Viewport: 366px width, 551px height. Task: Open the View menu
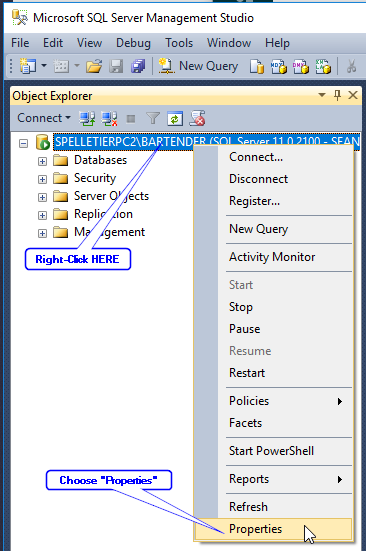[90, 43]
